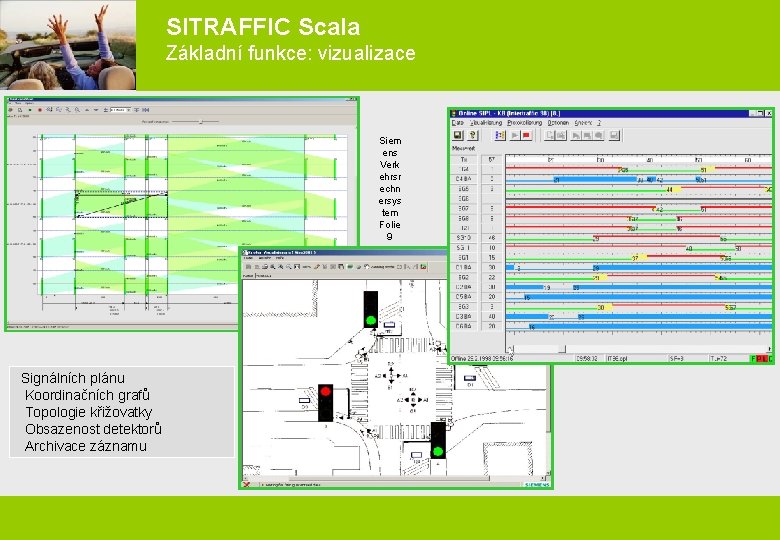Viewport: 780px width, 540px height.
Task: Click the save disk icon in Online SIPL toolbar
Action: [x=458, y=135]
